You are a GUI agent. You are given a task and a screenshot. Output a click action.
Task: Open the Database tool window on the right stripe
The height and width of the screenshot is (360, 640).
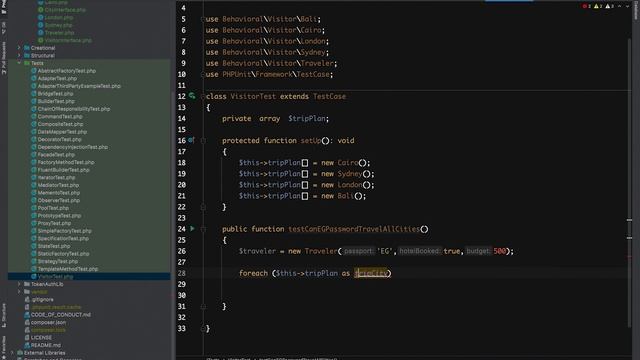pyautogui.click(x=636, y=10)
